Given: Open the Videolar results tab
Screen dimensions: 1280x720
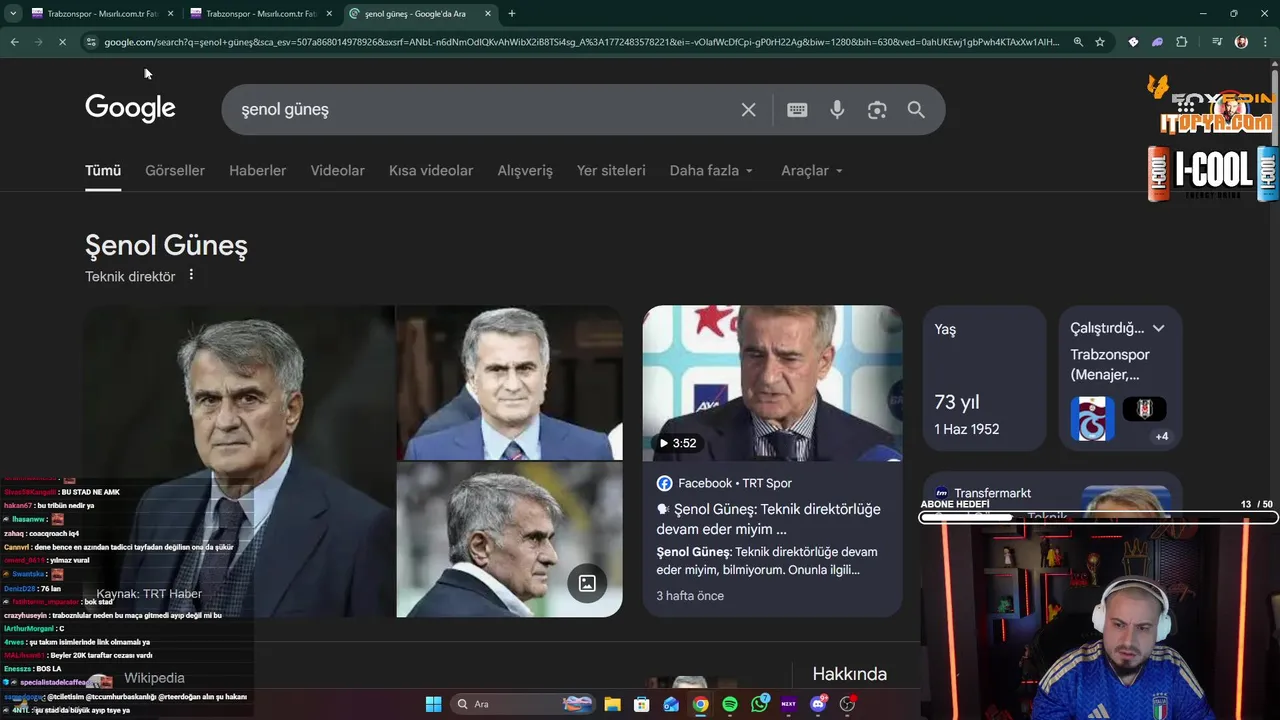Looking at the screenshot, I should click(x=337, y=171).
